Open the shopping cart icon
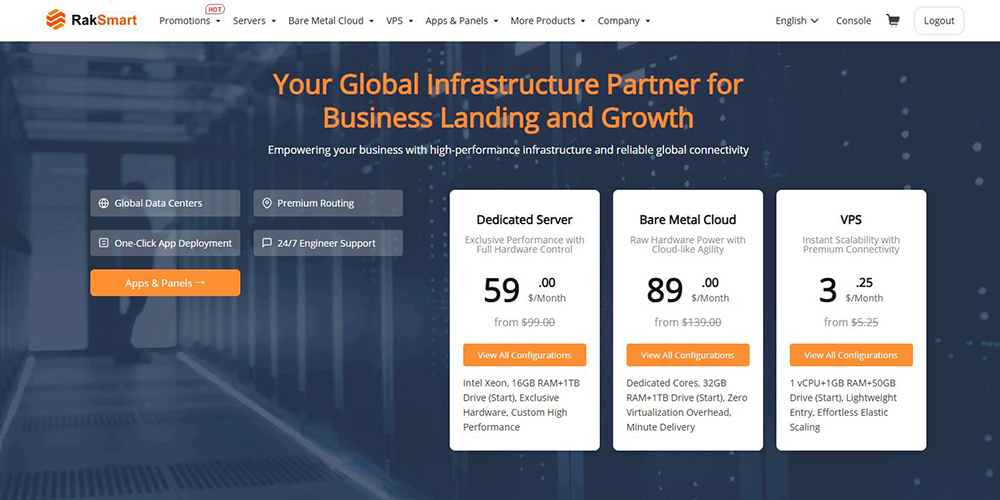1000x500 pixels. (x=892, y=20)
